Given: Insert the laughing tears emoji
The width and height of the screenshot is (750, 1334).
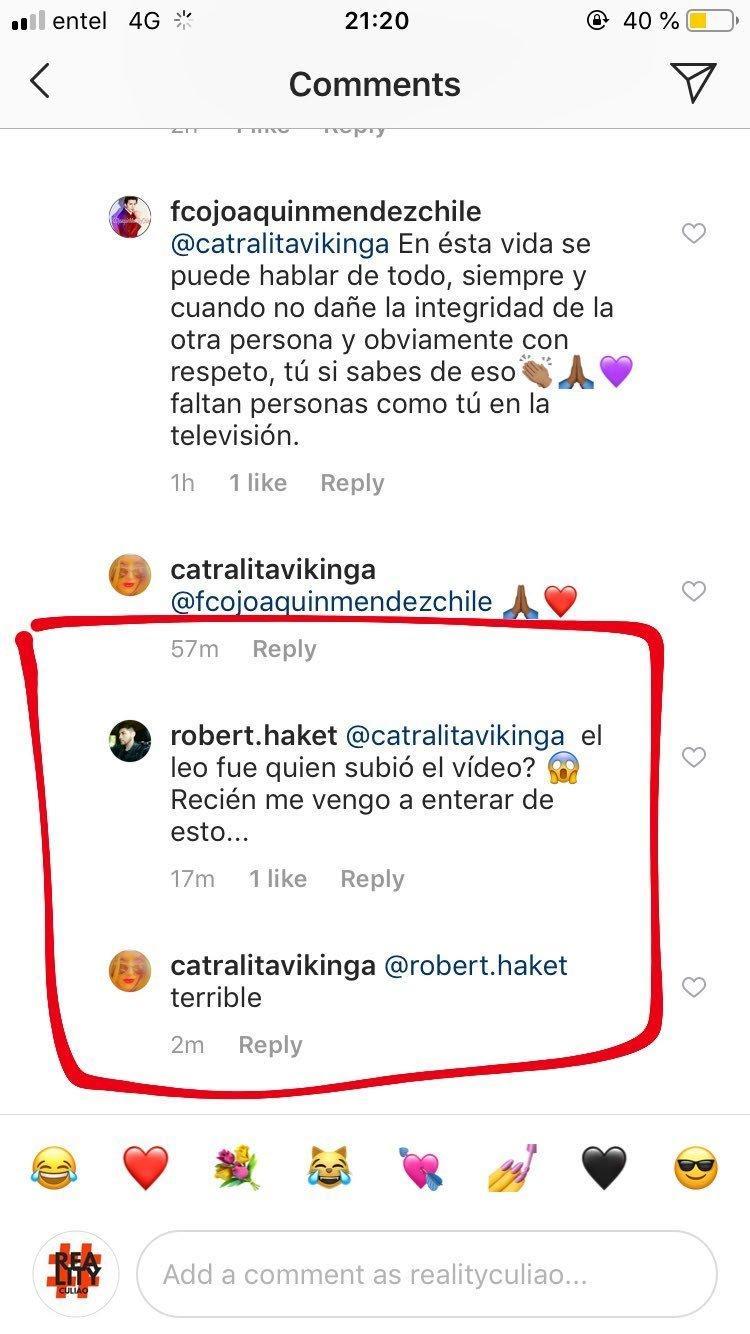Looking at the screenshot, I should pos(54,1168).
